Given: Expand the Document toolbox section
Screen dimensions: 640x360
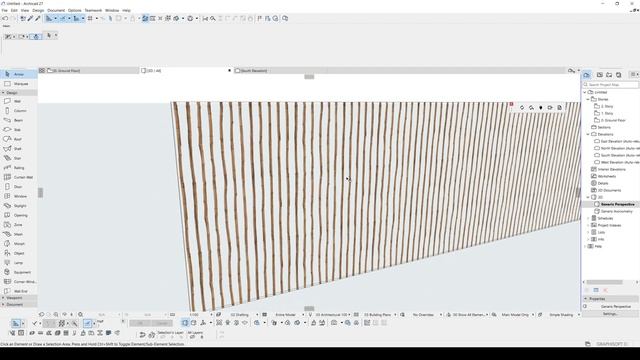Looking at the screenshot, I should coord(3,304).
